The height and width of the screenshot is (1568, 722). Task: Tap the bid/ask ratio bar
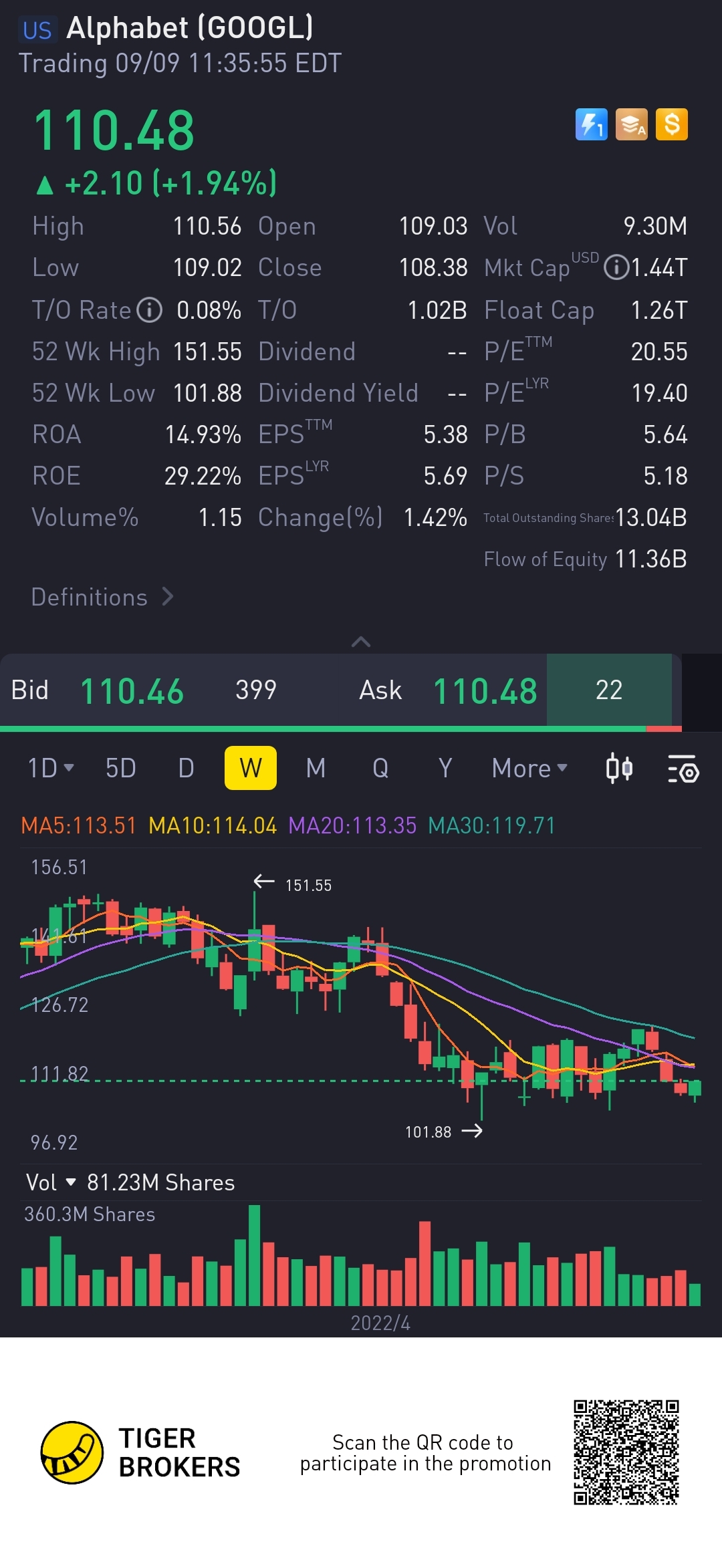(341, 729)
